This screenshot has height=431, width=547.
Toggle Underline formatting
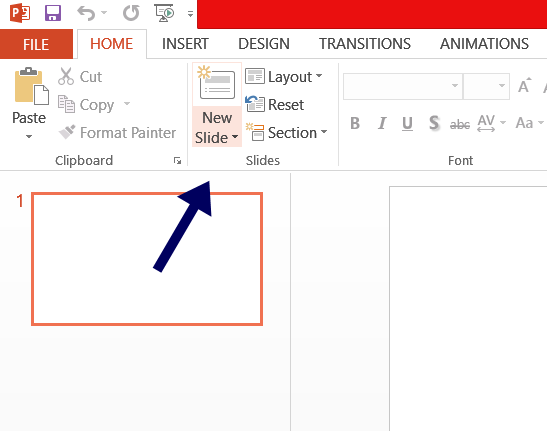point(407,123)
